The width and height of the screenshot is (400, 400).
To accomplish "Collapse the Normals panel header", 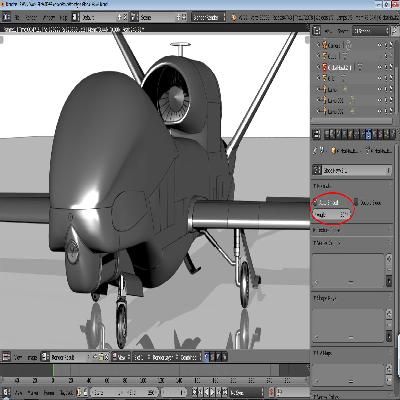I will coord(322,186).
